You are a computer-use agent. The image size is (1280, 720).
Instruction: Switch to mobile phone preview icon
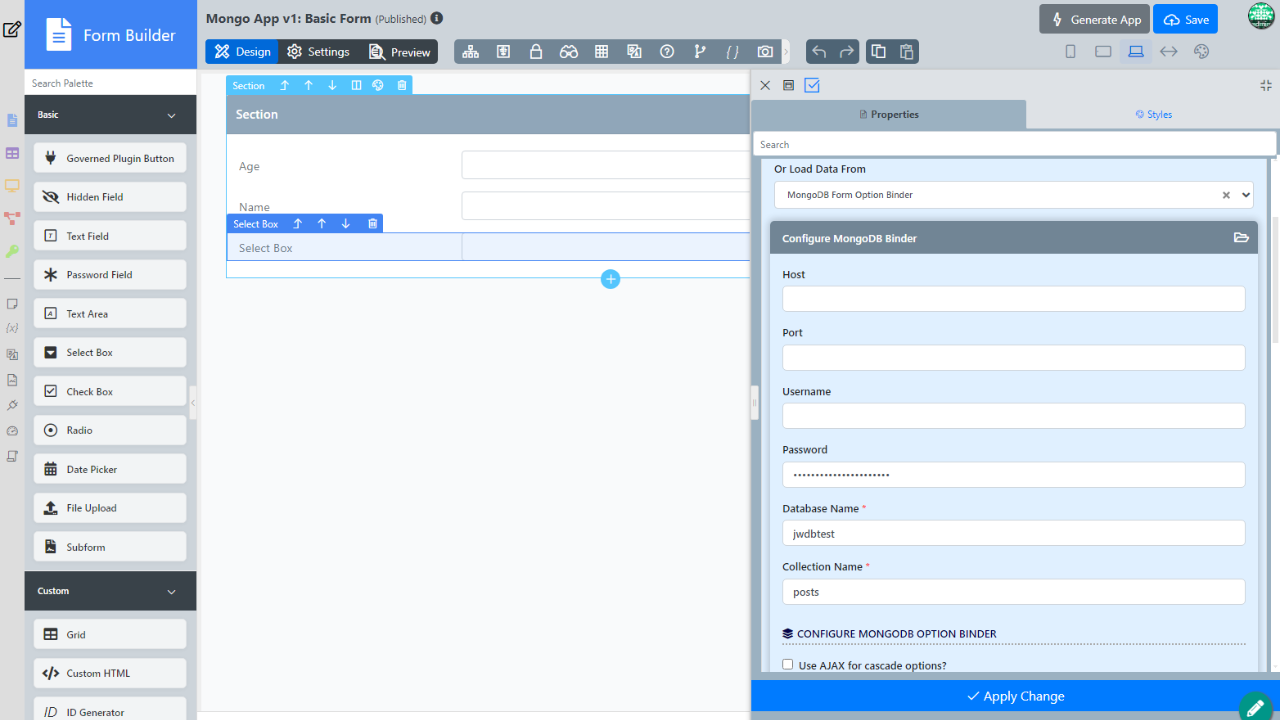(x=1070, y=52)
